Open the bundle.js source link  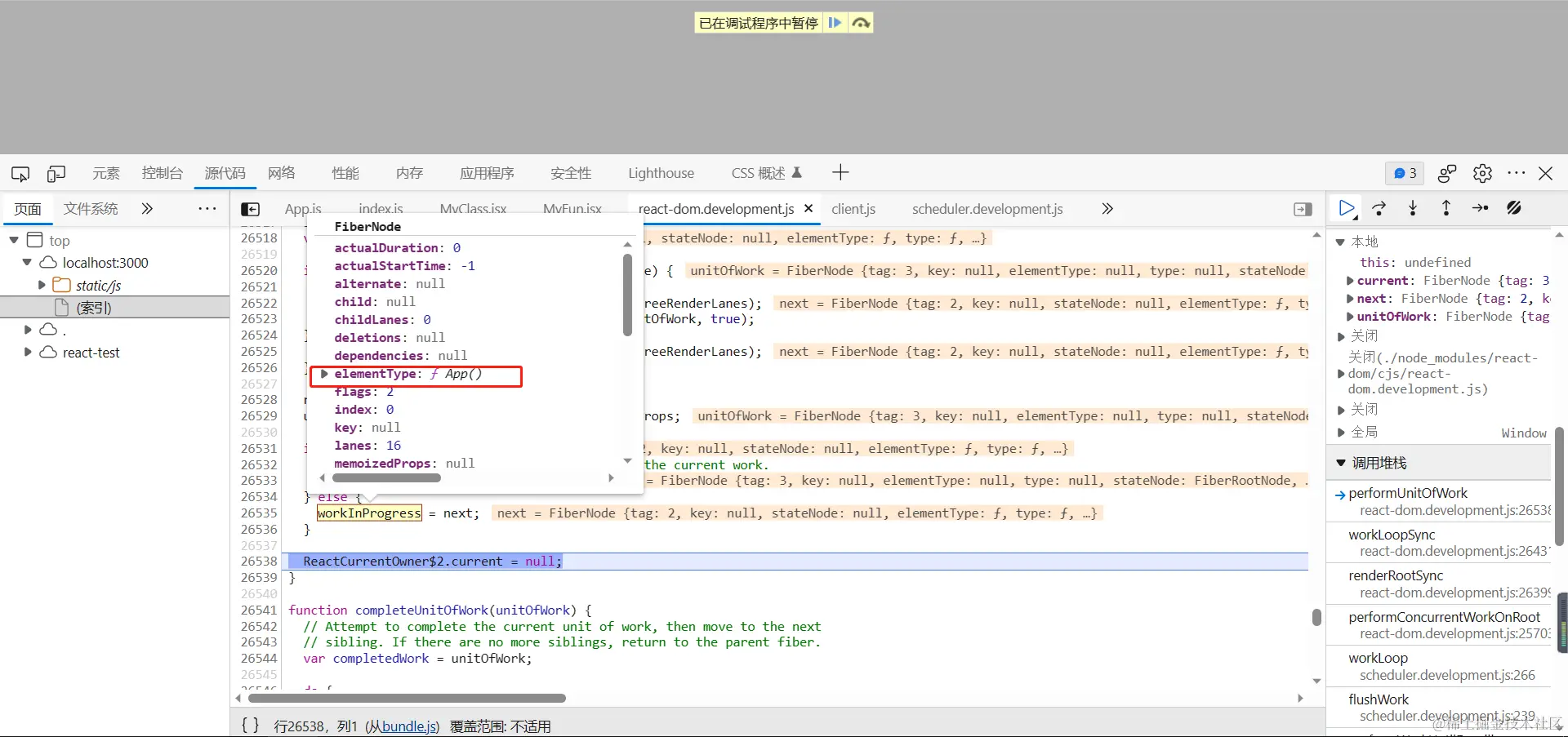pos(410,726)
